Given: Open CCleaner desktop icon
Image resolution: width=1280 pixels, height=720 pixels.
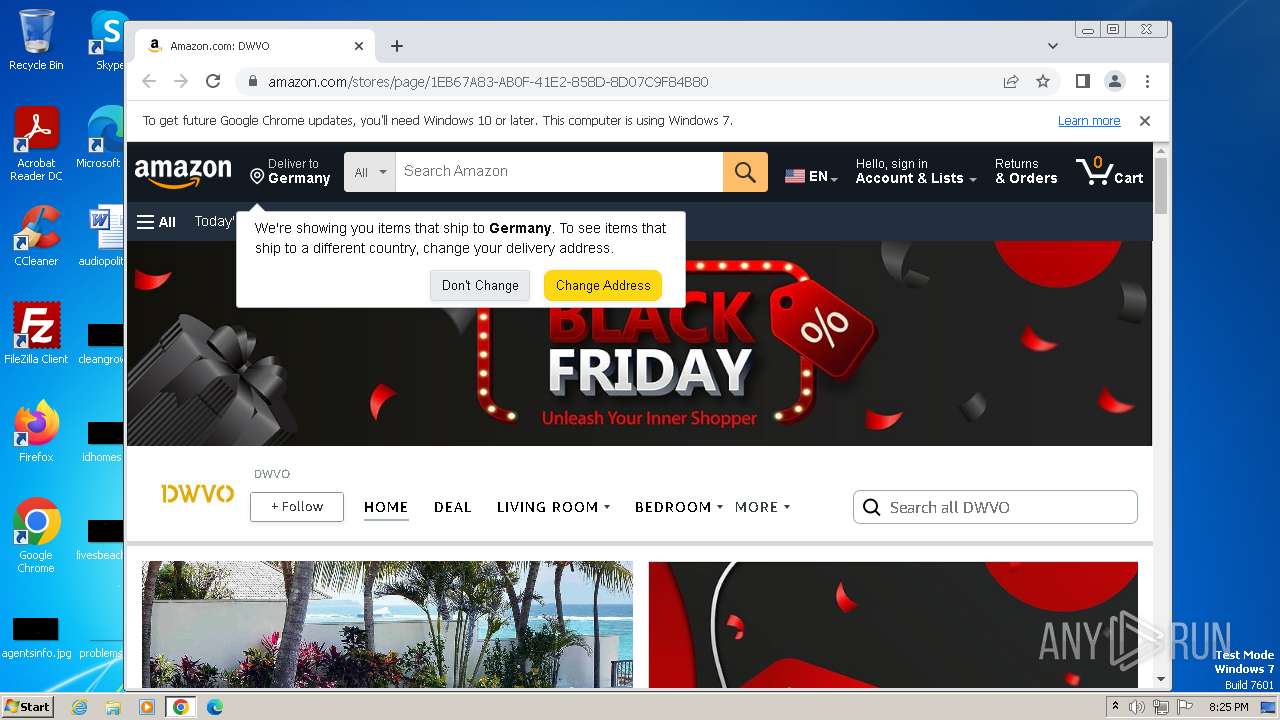Looking at the screenshot, I should click(x=36, y=236).
